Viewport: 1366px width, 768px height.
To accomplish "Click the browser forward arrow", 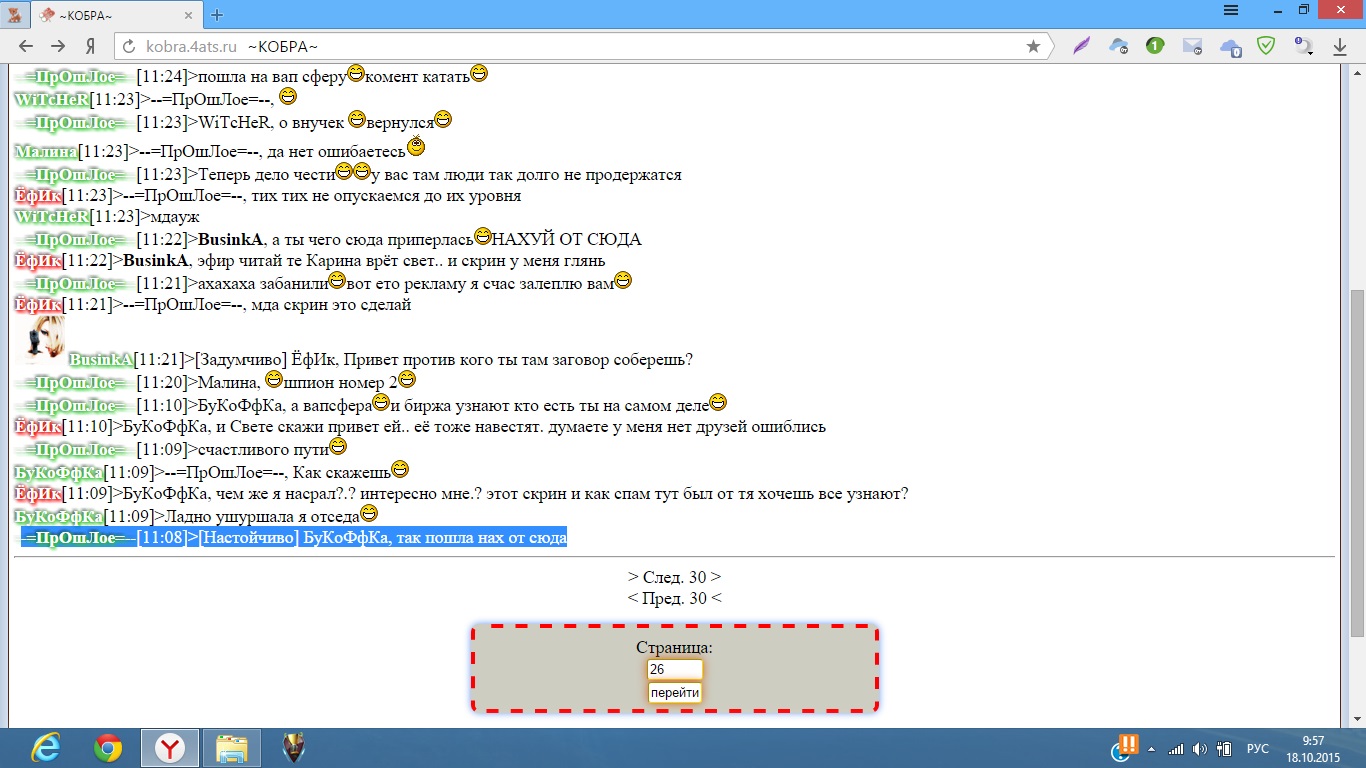I will pos(58,46).
